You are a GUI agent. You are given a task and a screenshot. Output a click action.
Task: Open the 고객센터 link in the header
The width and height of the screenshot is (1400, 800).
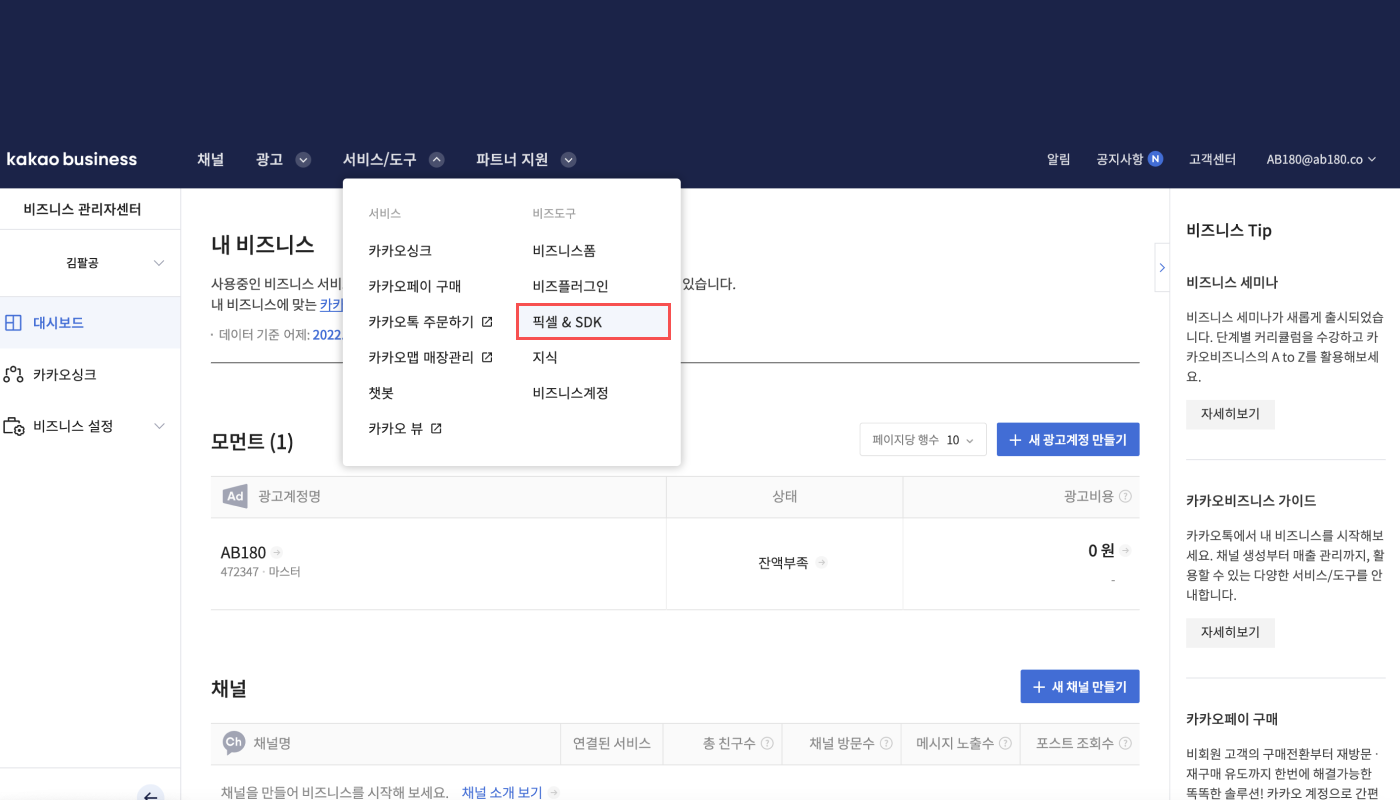point(1212,159)
